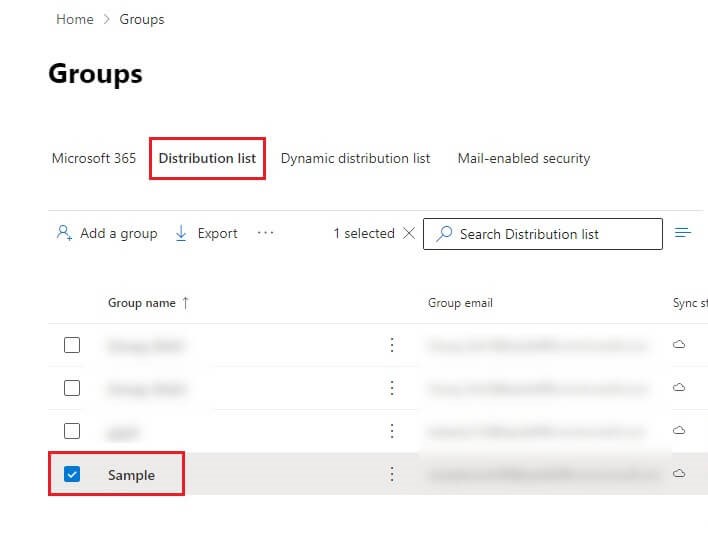
Task: Switch to the Microsoft 365 tab
Action: (94, 158)
